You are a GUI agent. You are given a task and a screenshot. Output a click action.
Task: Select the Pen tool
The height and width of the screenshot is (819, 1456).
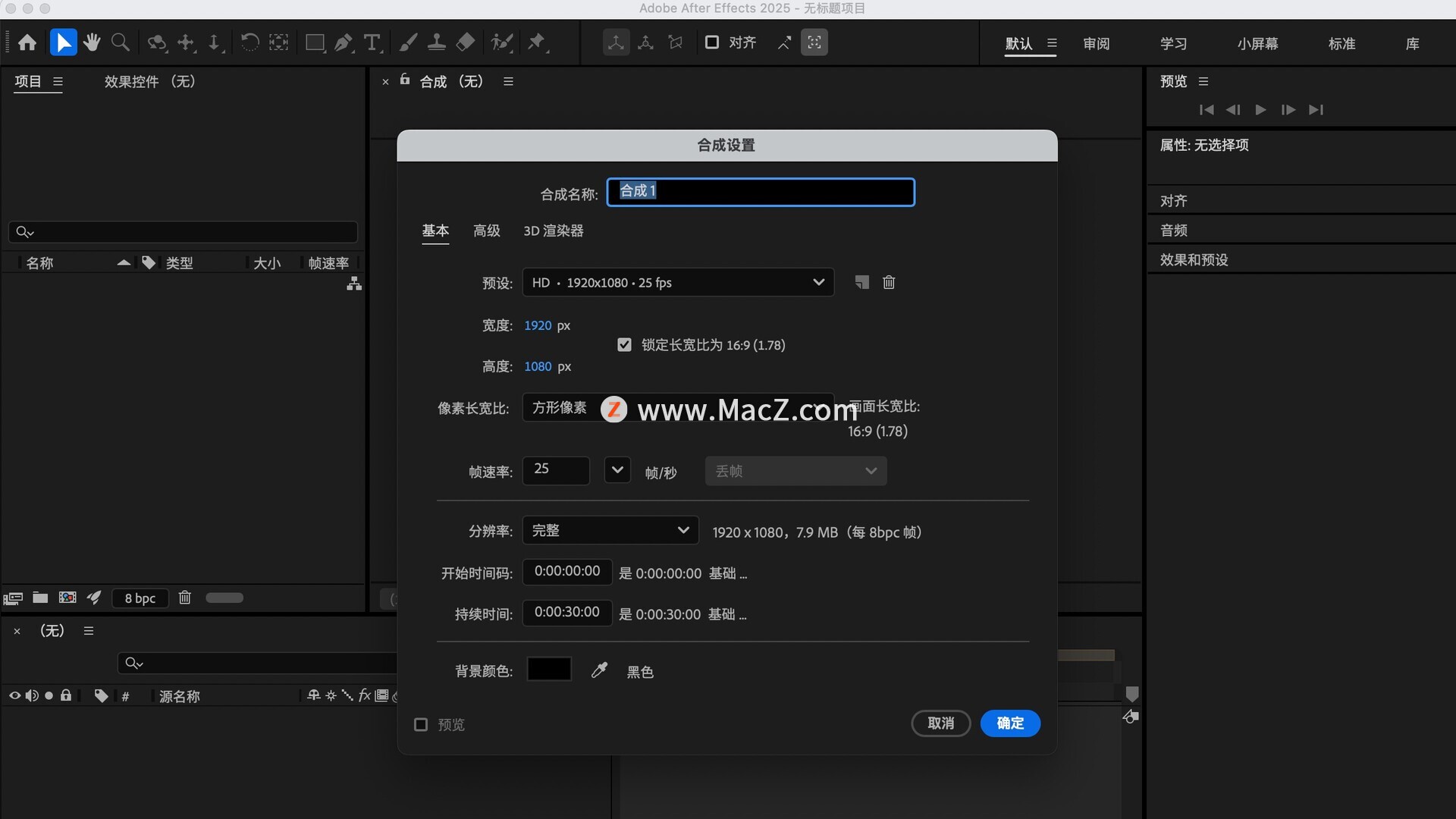pyautogui.click(x=344, y=42)
